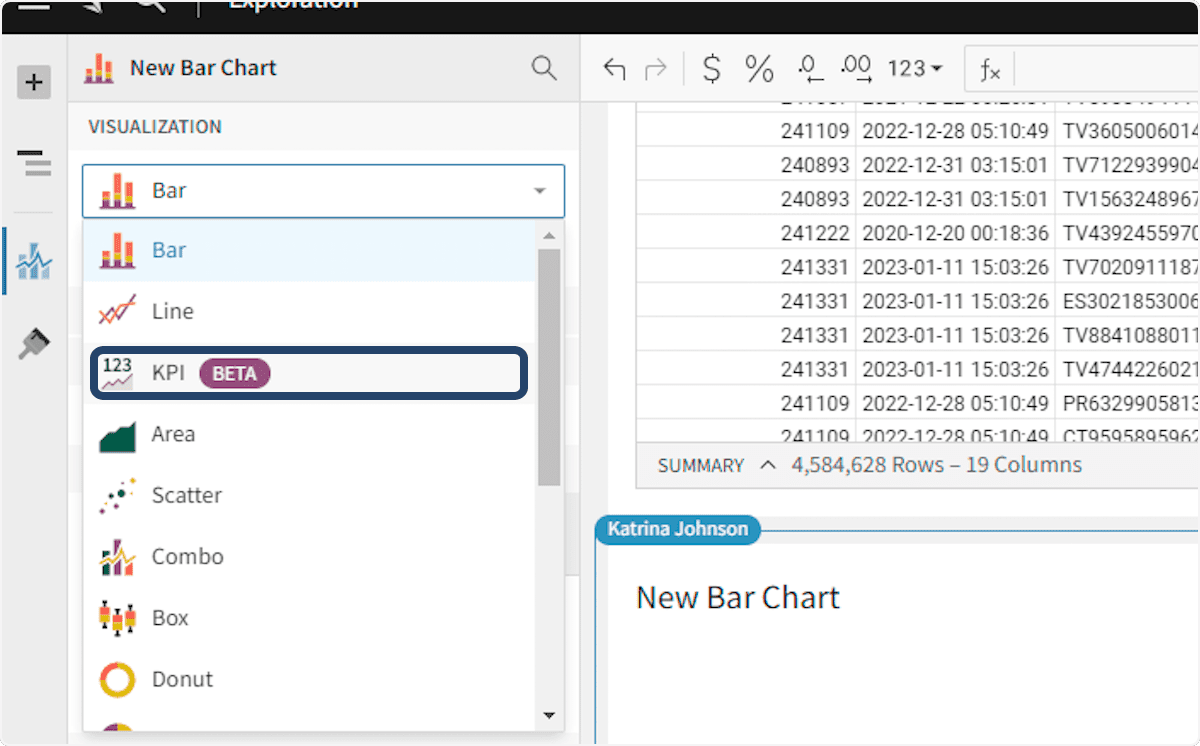Click the plus add-element icon in sidebar

coord(34,82)
